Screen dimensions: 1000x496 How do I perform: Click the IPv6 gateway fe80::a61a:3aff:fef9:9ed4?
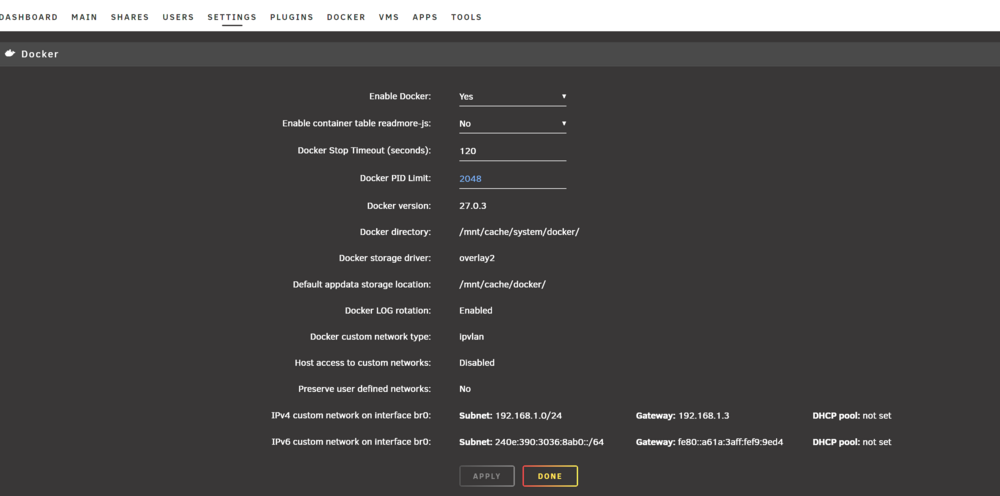pos(731,442)
